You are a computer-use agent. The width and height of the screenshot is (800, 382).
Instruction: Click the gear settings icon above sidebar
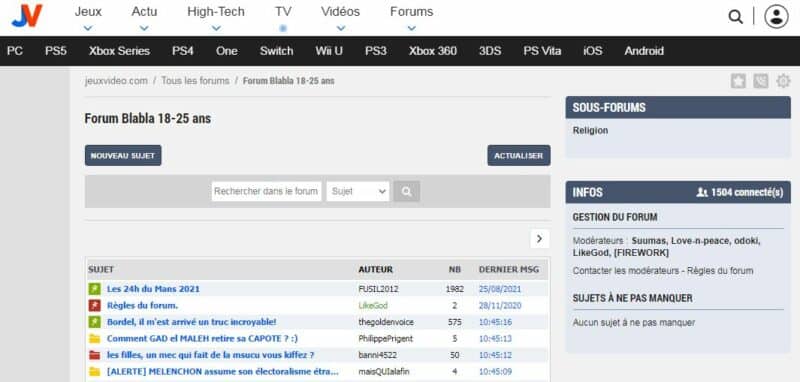tap(783, 81)
